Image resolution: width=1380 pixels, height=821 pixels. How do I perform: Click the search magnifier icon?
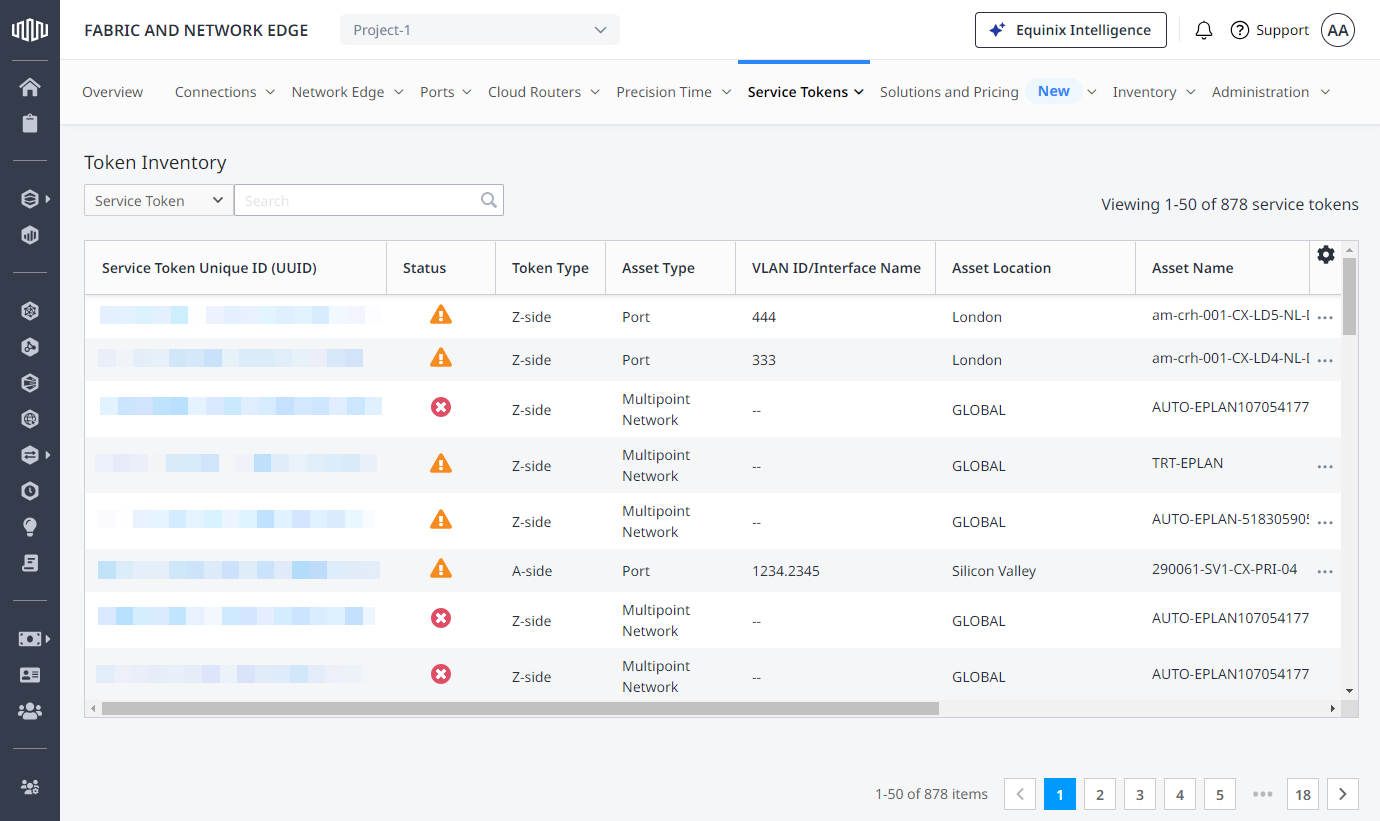(x=489, y=200)
